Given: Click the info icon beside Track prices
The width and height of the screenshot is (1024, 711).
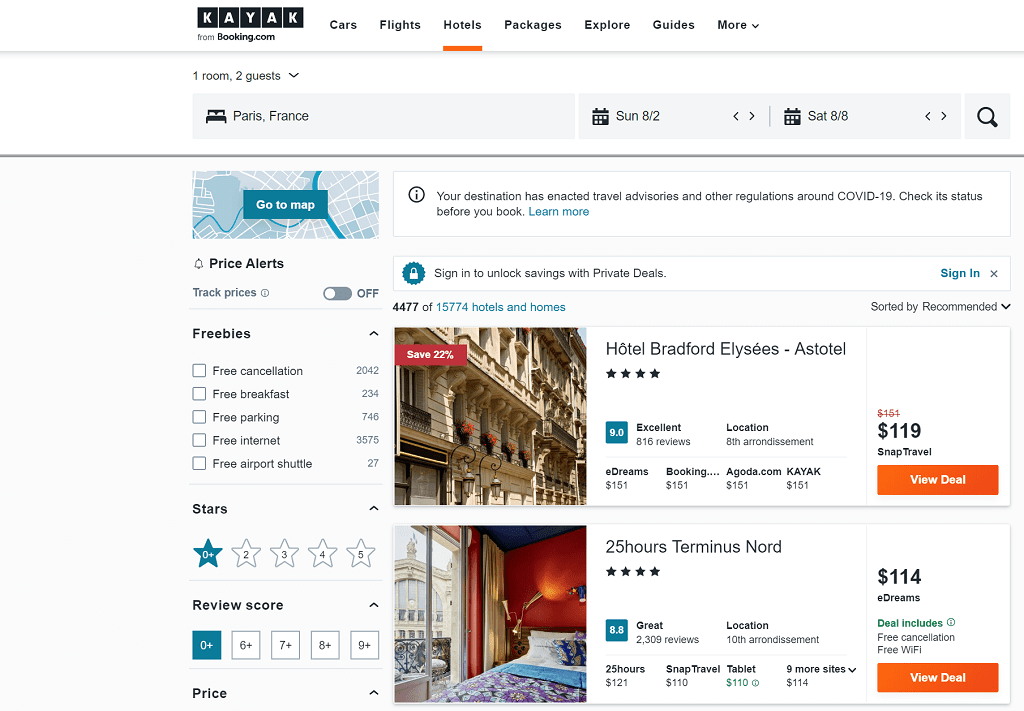Looking at the screenshot, I should [264, 293].
